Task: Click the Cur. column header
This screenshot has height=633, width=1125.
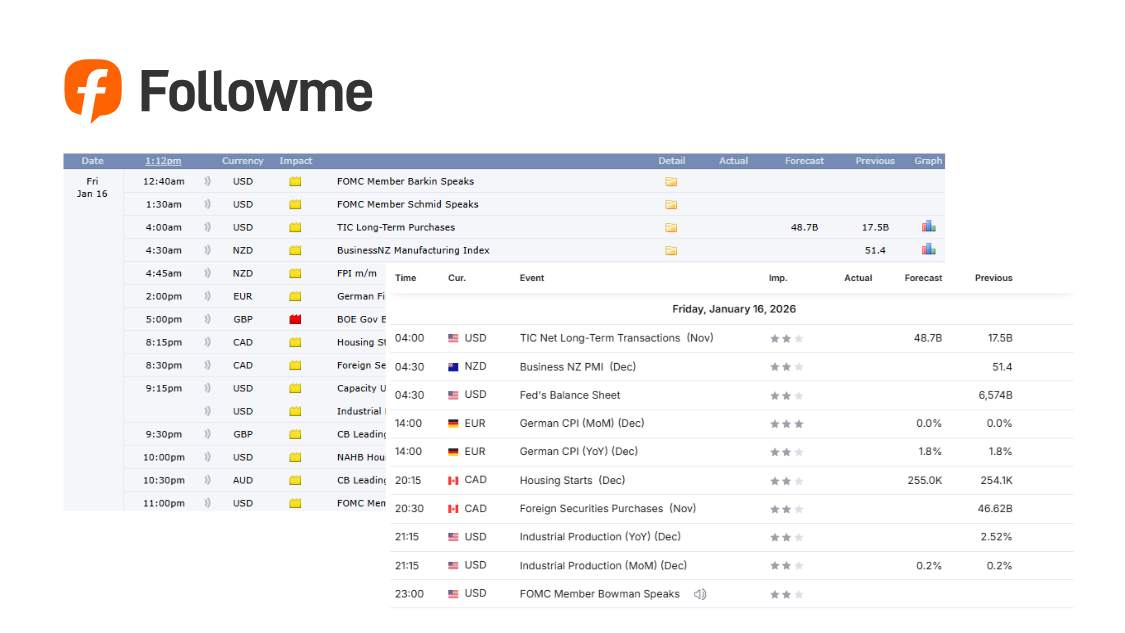Action: pos(457,278)
